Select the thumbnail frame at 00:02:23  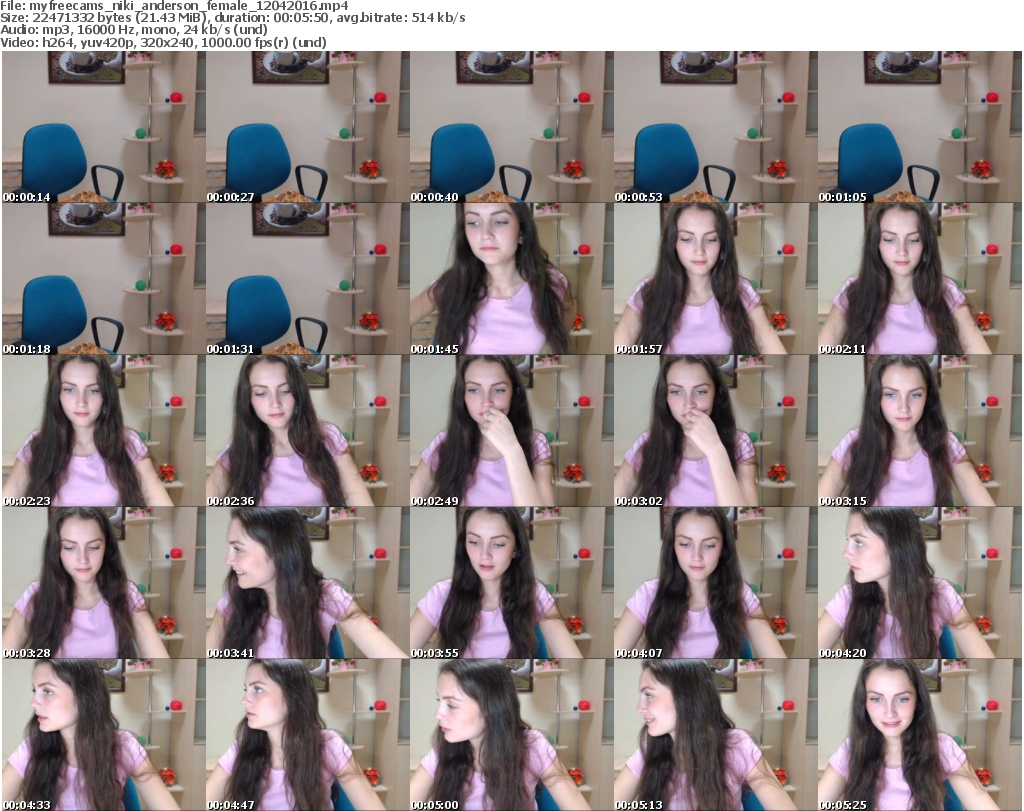pos(103,431)
